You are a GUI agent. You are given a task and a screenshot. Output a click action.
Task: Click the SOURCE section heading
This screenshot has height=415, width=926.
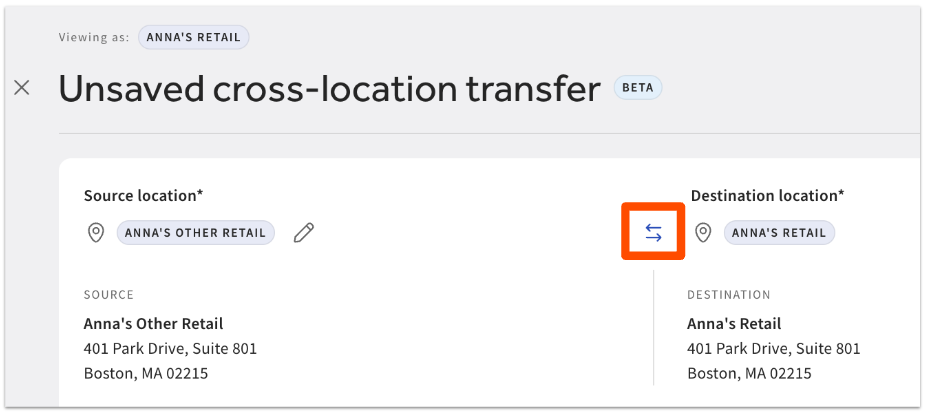pos(108,295)
